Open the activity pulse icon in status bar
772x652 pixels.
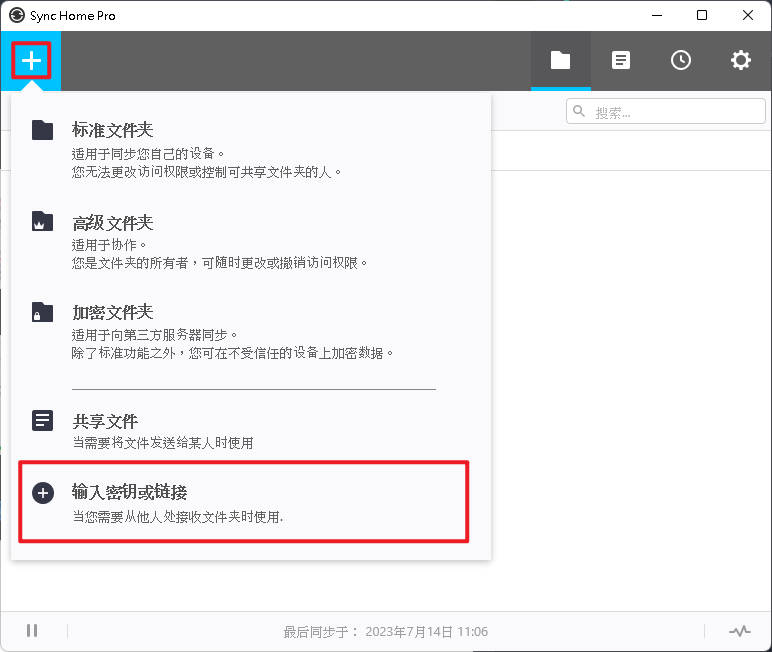pyautogui.click(x=740, y=631)
